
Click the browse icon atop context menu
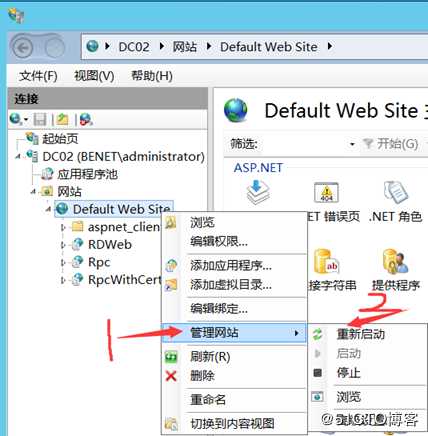171,222
